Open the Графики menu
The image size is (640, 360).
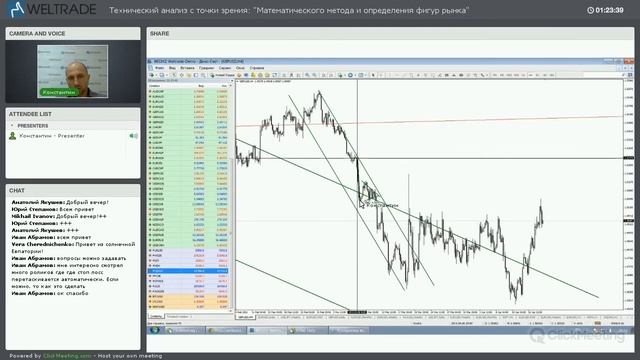[x=207, y=68]
